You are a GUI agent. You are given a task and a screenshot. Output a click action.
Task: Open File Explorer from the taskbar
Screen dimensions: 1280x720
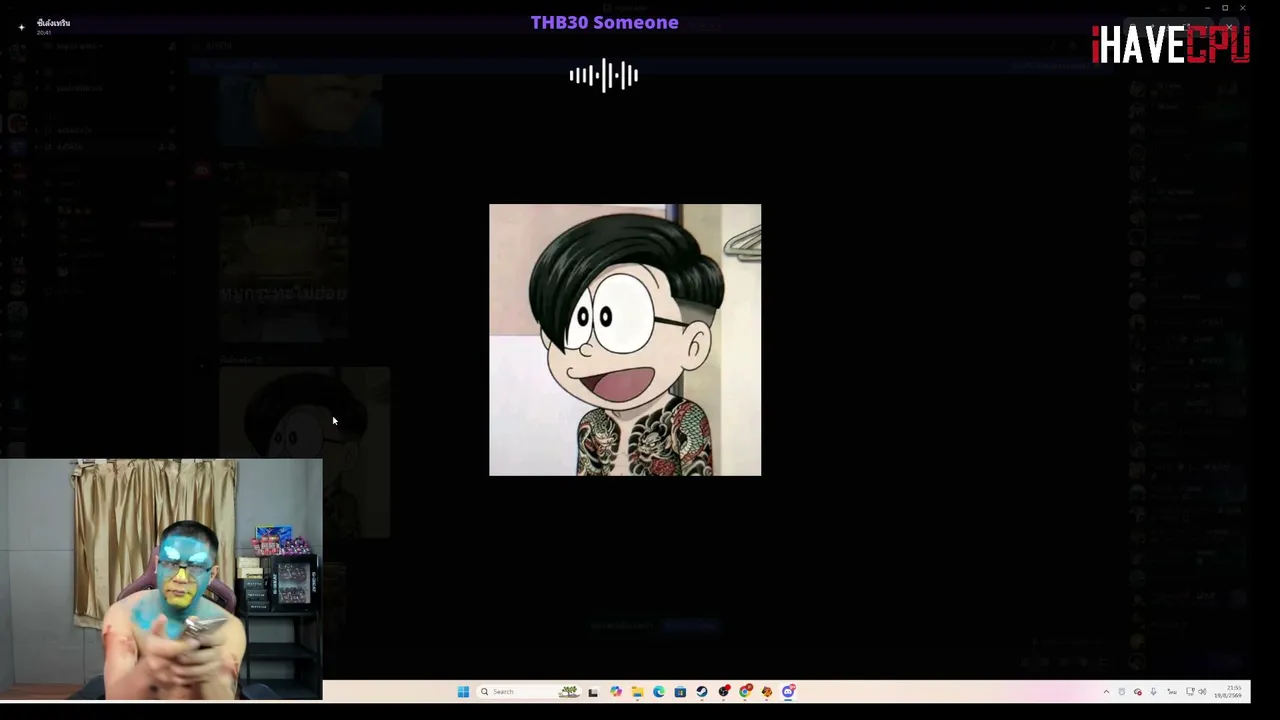(x=637, y=692)
